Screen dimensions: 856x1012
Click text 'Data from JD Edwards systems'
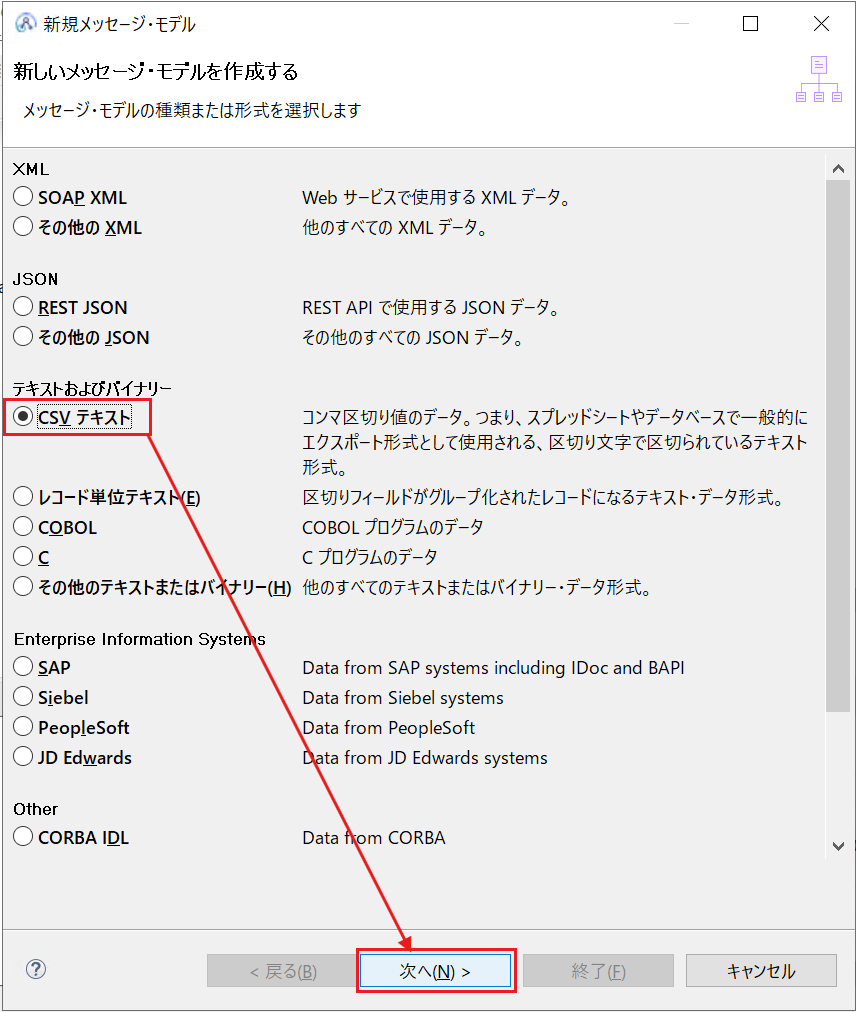click(x=425, y=758)
